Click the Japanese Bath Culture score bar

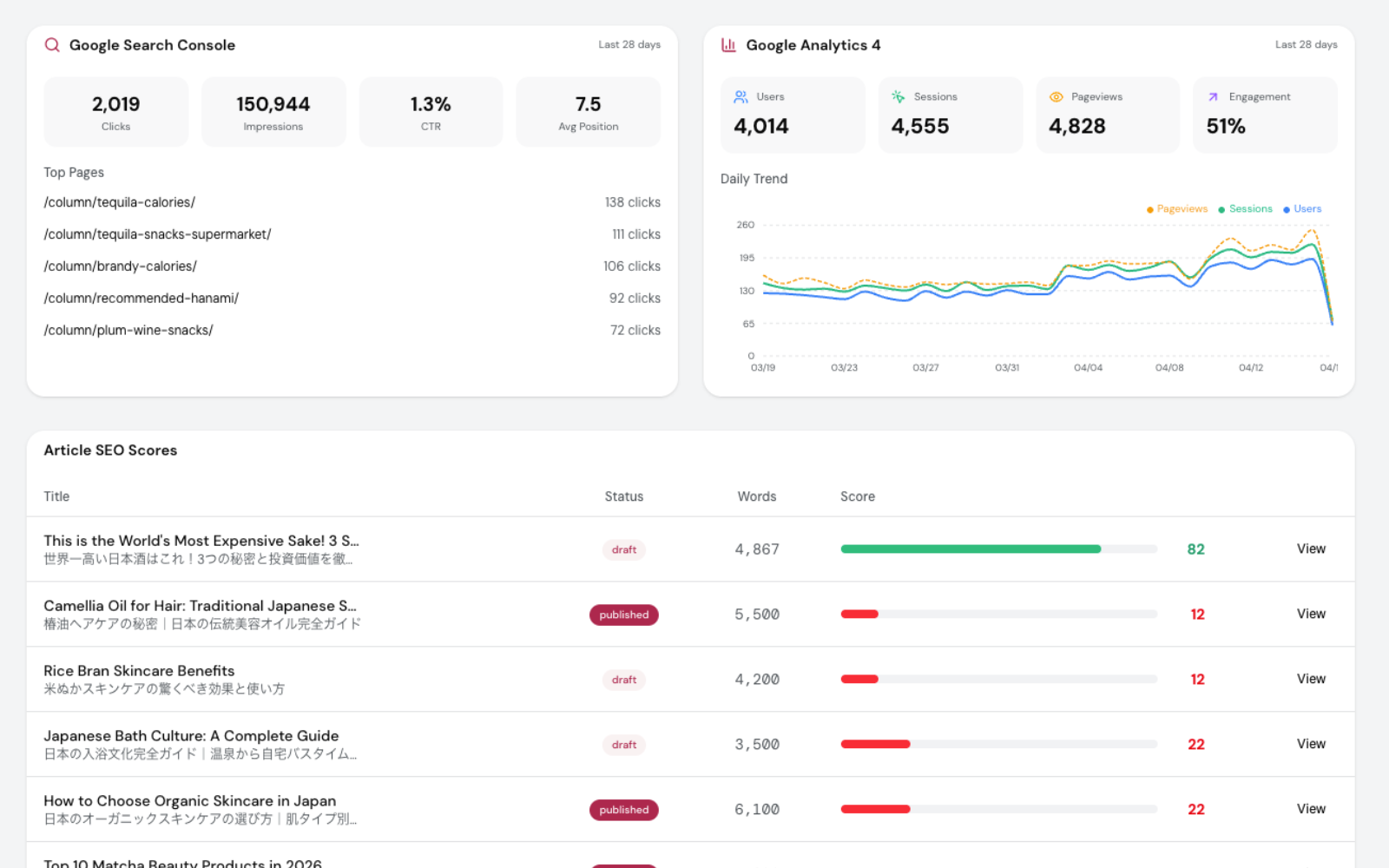(x=875, y=745)
